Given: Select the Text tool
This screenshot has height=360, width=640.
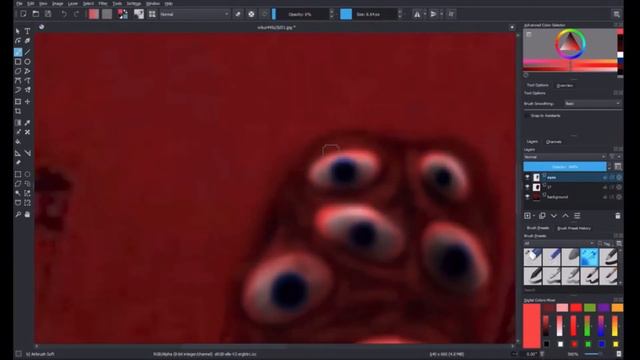Looking at the screenshot, I should point(27,31).
